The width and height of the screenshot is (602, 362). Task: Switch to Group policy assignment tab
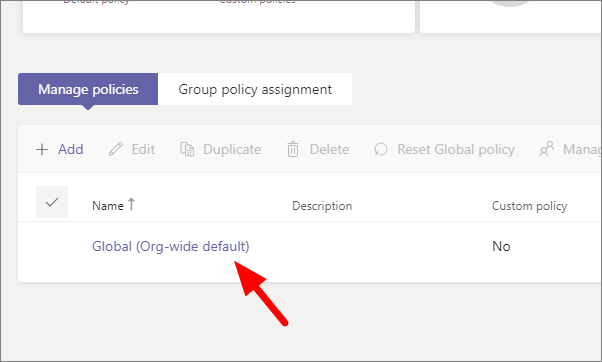click(255, 89)
